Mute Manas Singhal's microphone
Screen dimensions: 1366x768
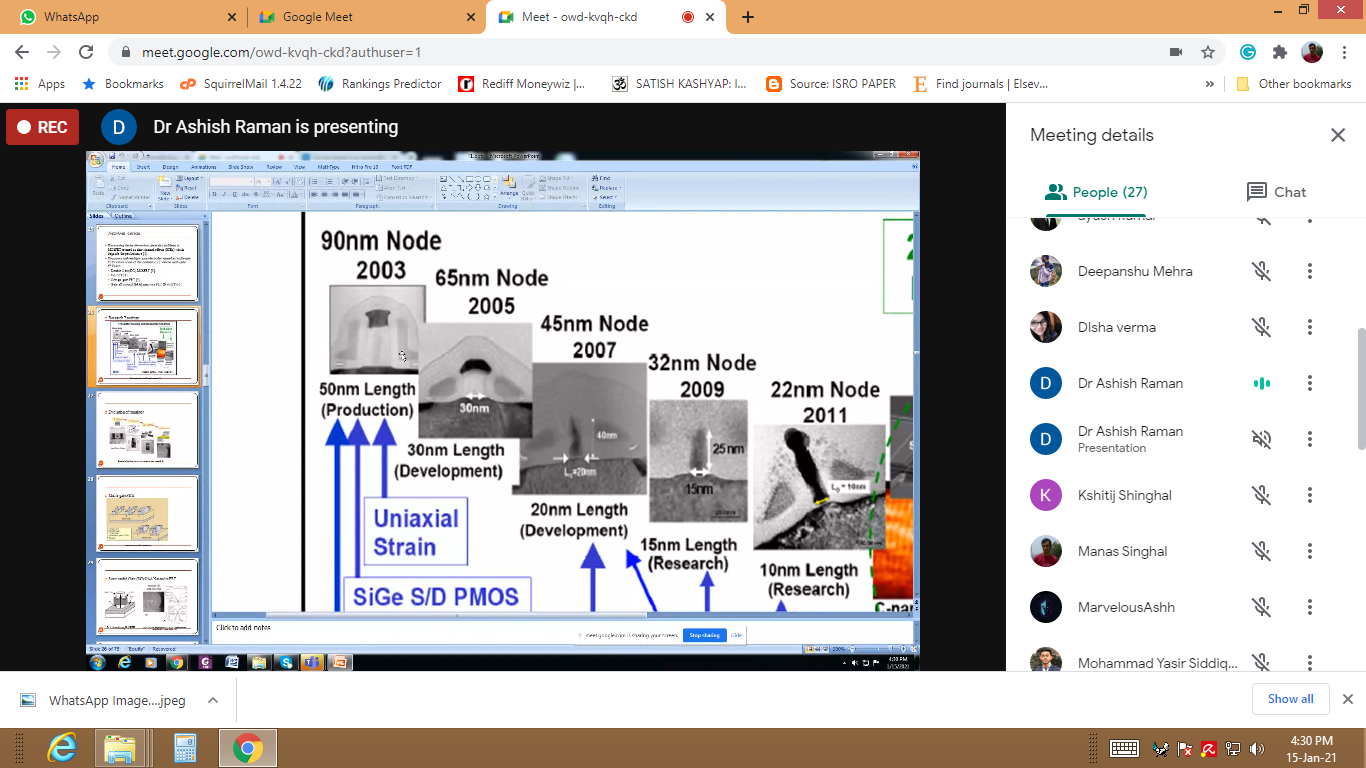pos(1261,551)
